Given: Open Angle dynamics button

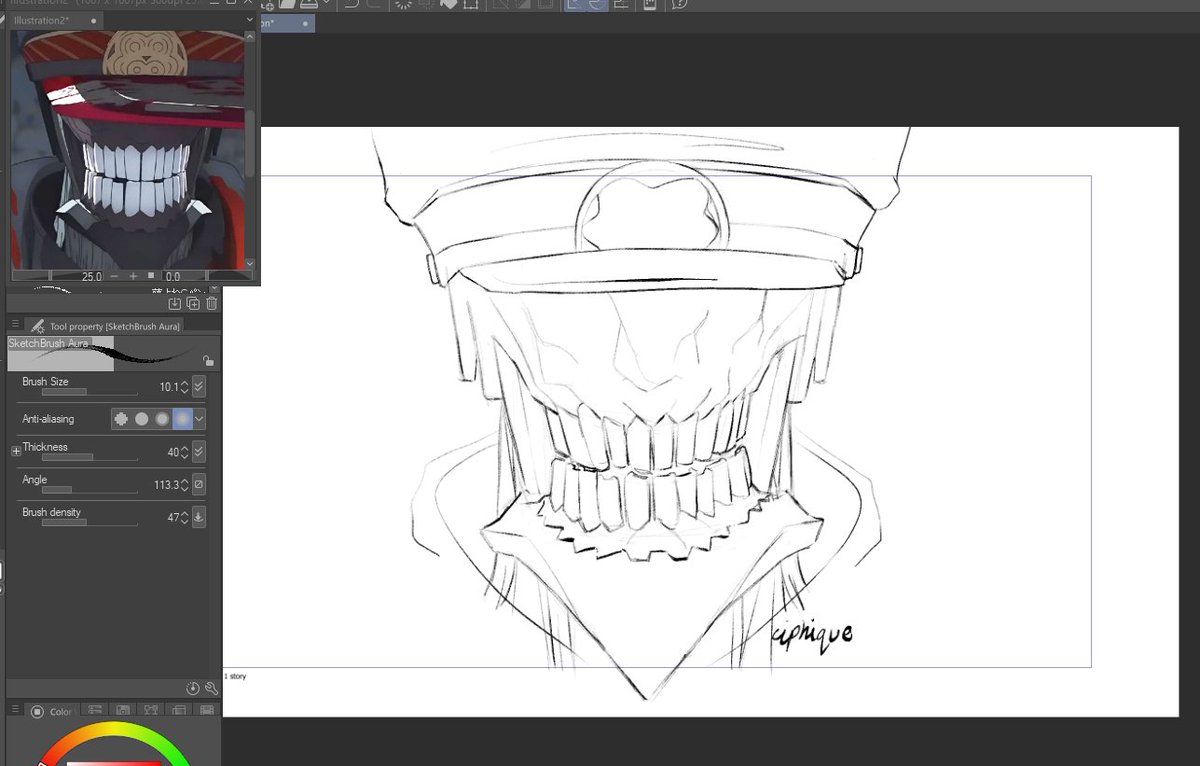Looking at the screenshot, I should coord(199,485).
